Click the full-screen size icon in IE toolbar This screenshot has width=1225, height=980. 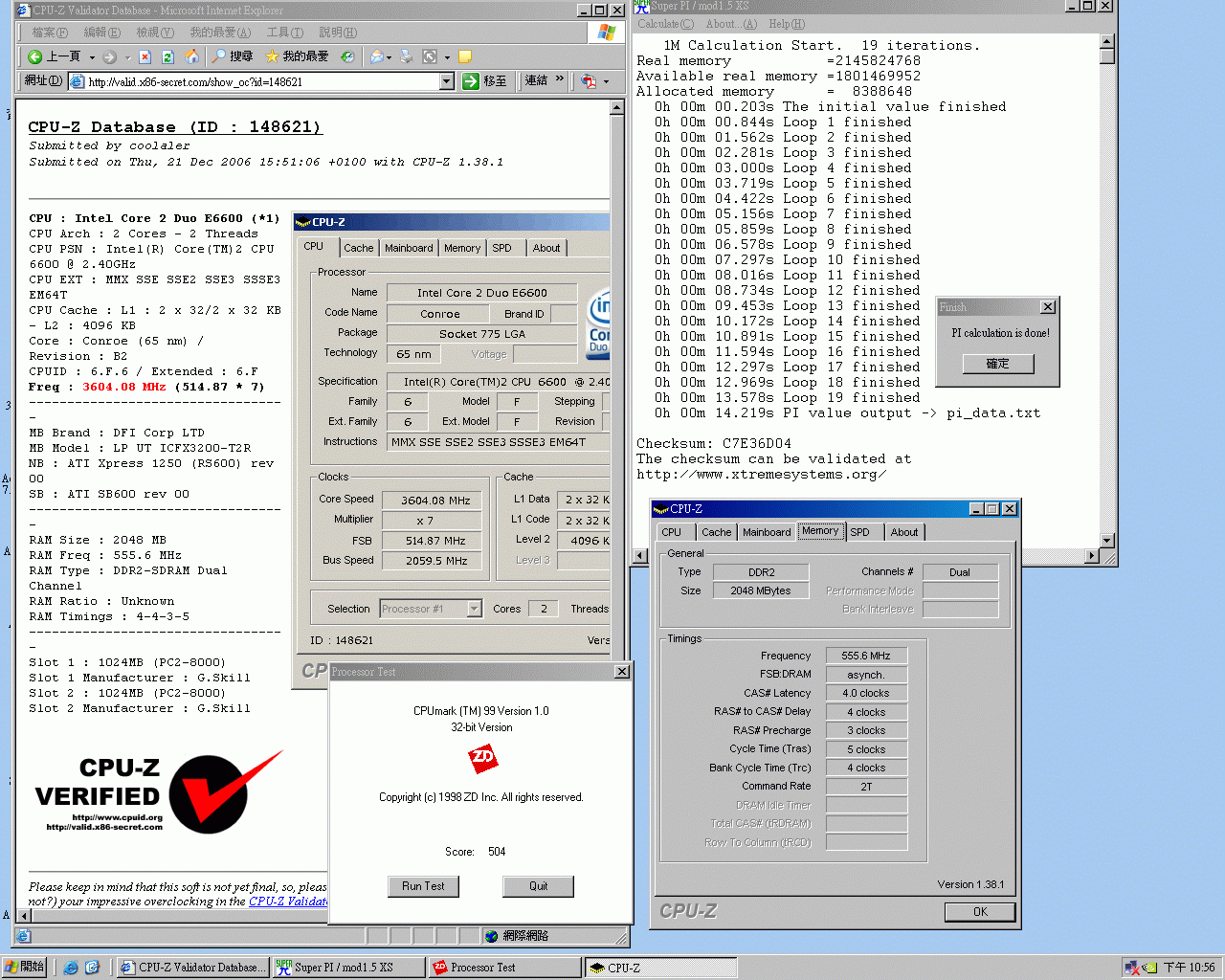[430, 56]
